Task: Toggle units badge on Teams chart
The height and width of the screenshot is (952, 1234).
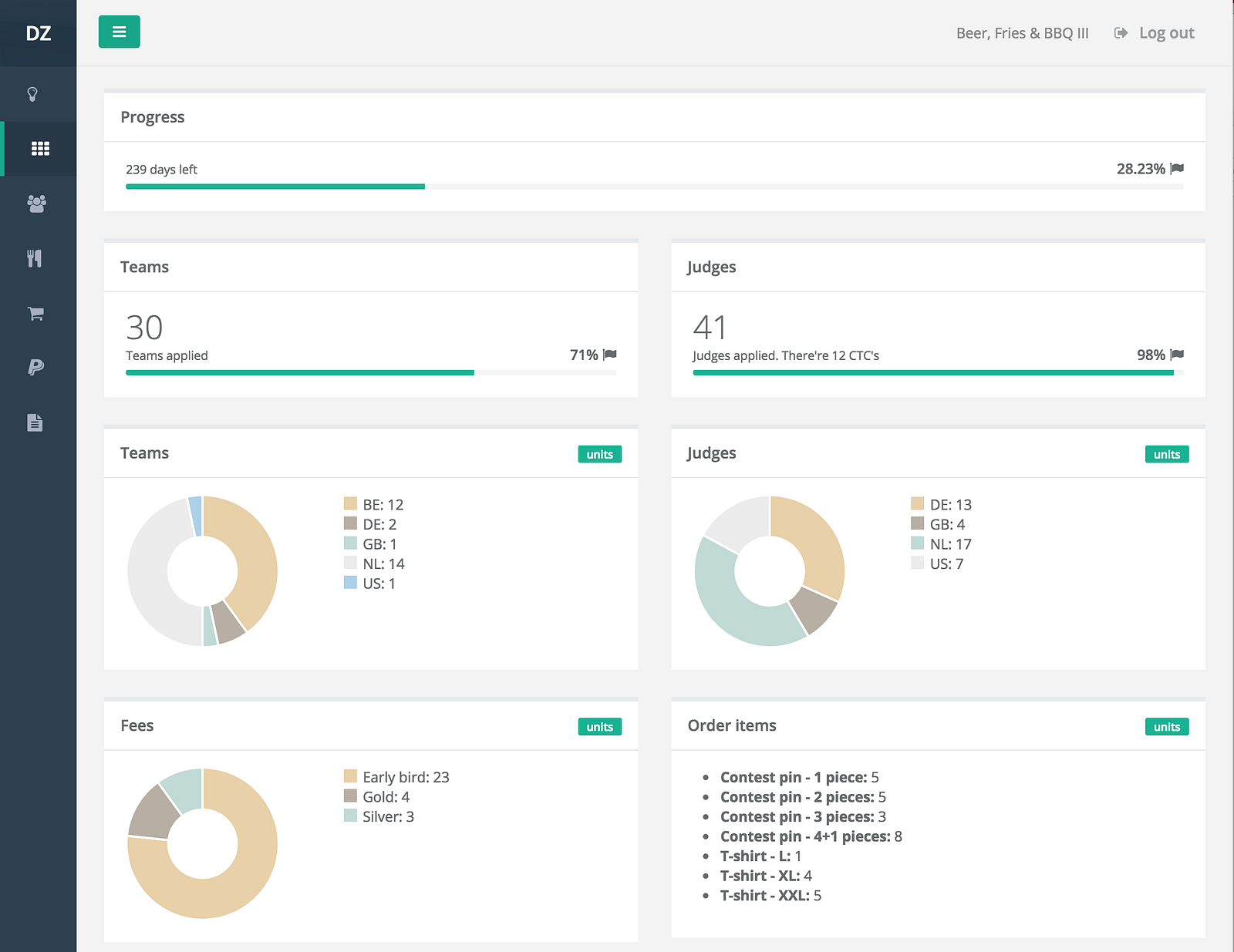Action: click(x=599, y=454)
